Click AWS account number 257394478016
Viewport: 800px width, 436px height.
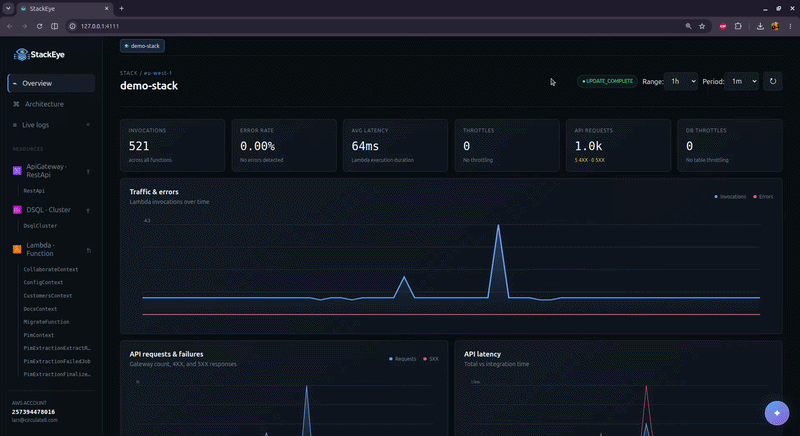click(33, 412)
